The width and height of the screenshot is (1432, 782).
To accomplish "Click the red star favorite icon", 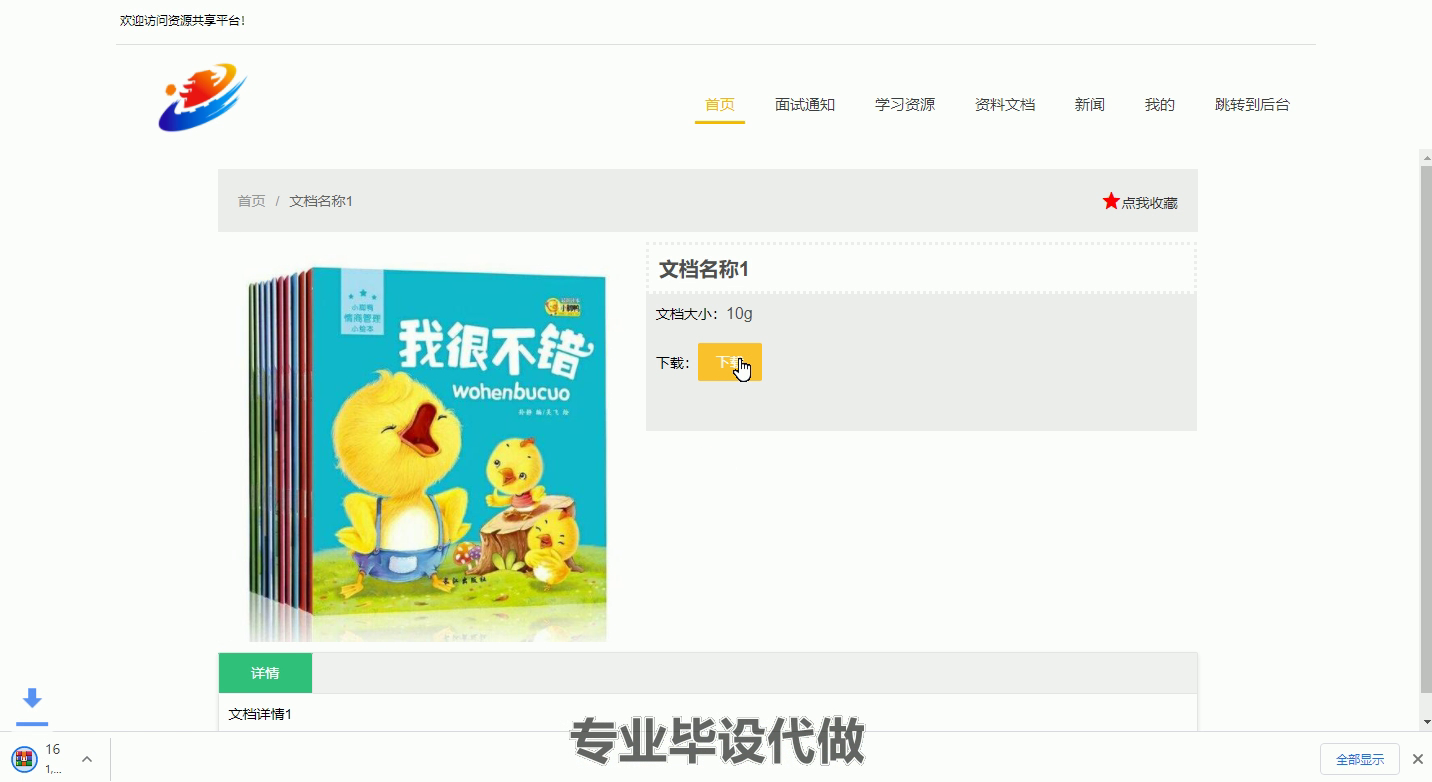I will (x=1110, y=201).
